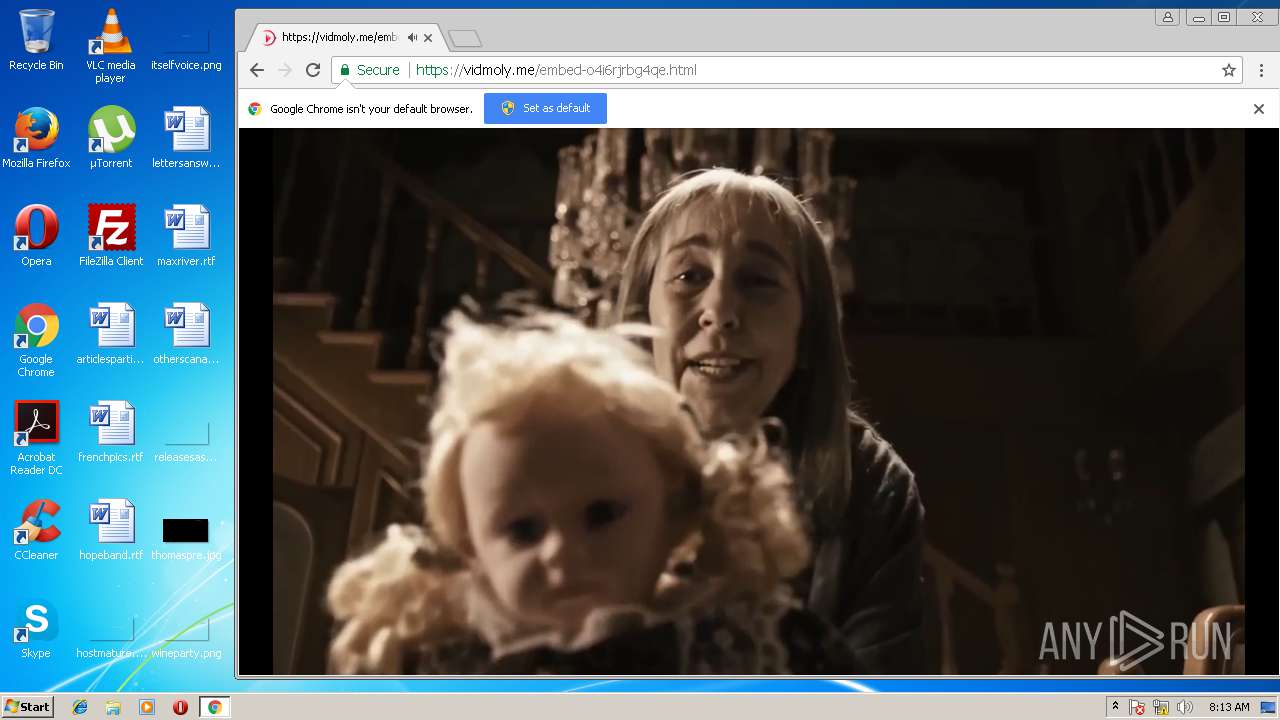Select the otherscana... document icon
The height and width of the screenshot is (720, 1280).
(x=186, y=334)
